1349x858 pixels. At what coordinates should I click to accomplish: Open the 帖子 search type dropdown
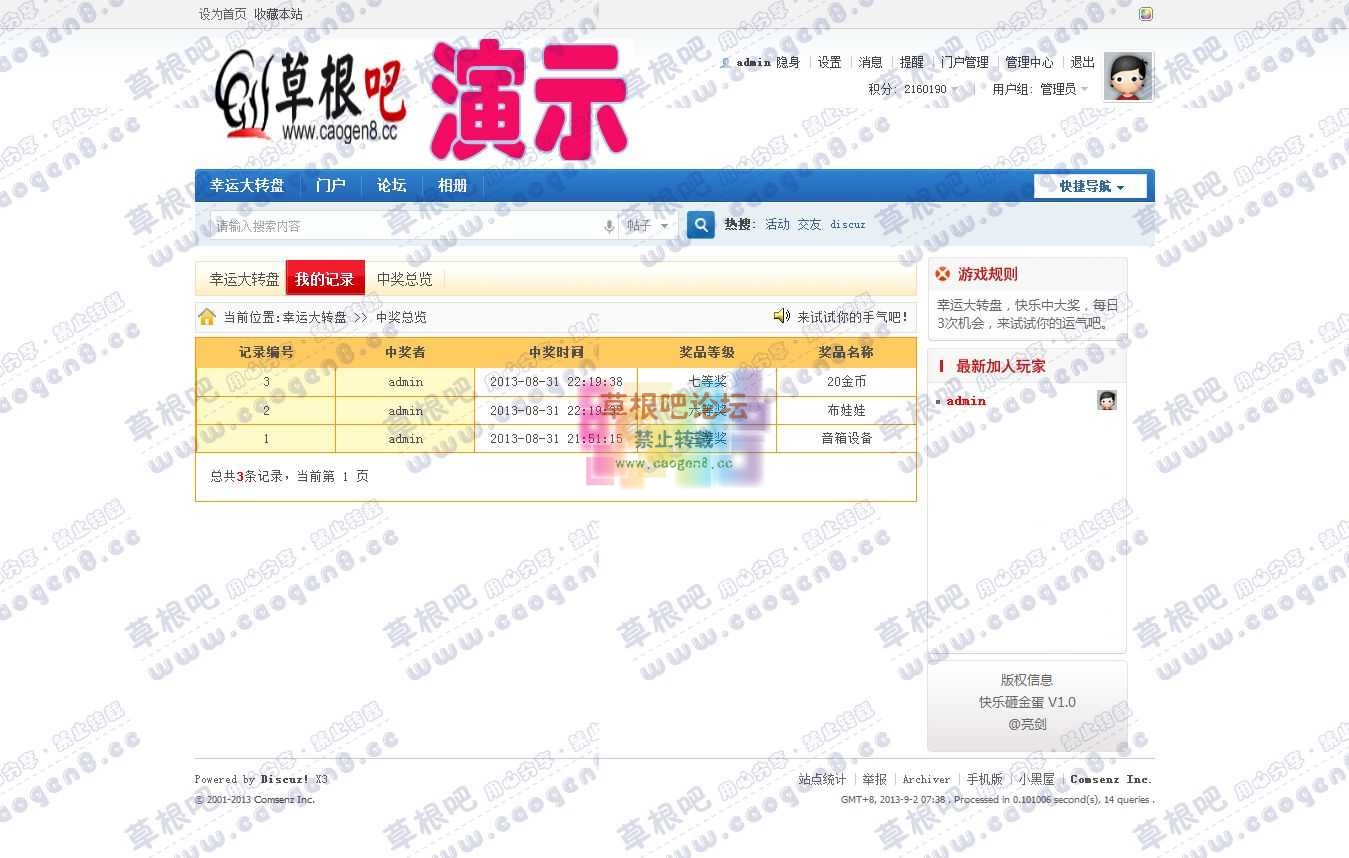click(x=648, y=226)
